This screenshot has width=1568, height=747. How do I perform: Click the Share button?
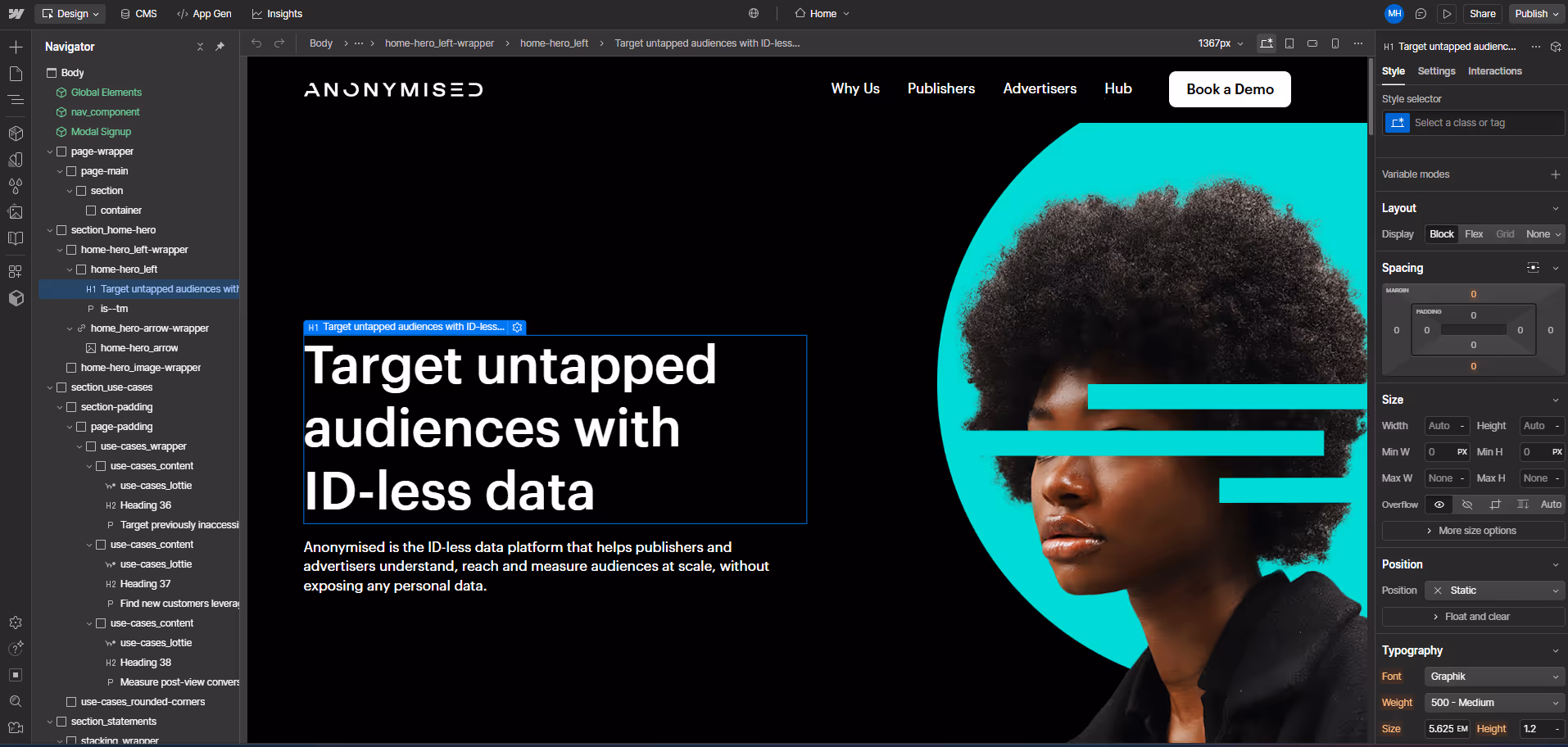click(x=1482, y=14)
